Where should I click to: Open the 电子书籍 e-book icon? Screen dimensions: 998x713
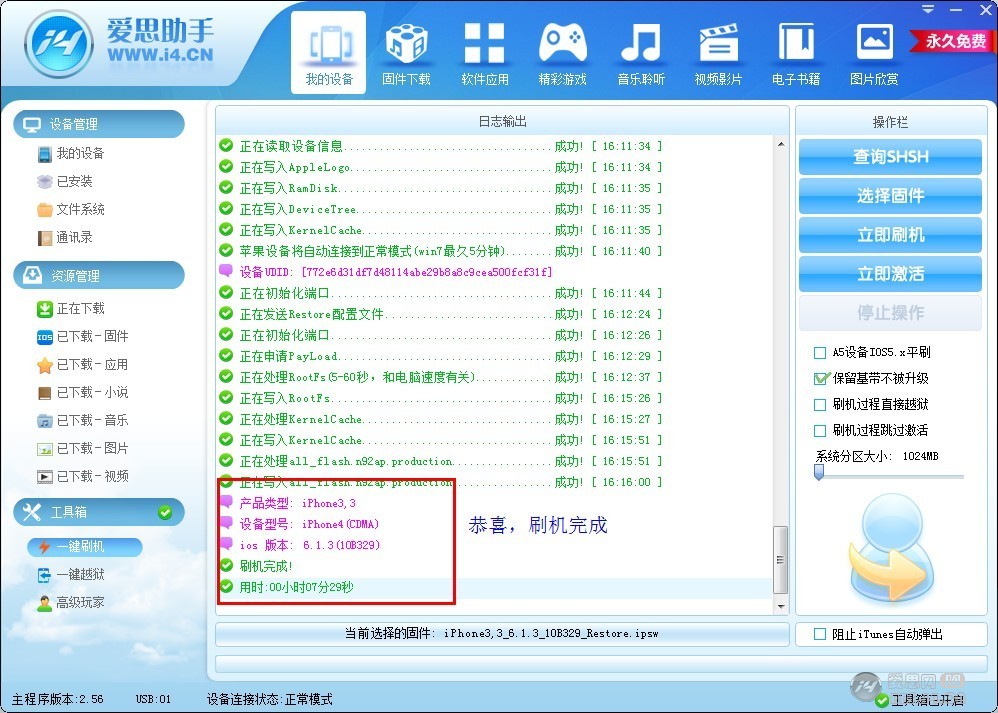(796, 45)
